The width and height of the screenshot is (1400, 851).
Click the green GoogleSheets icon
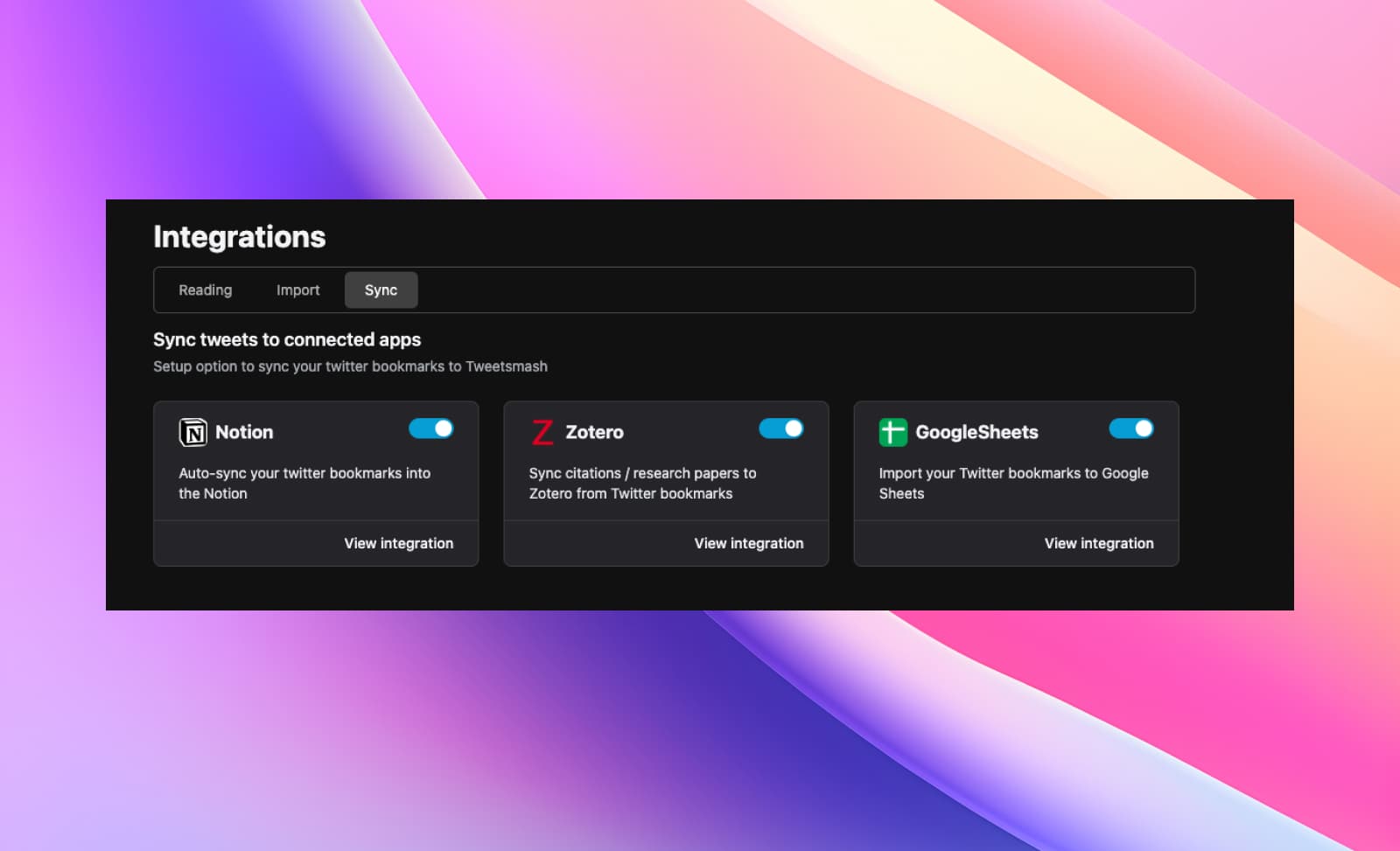tap(892, 432)
